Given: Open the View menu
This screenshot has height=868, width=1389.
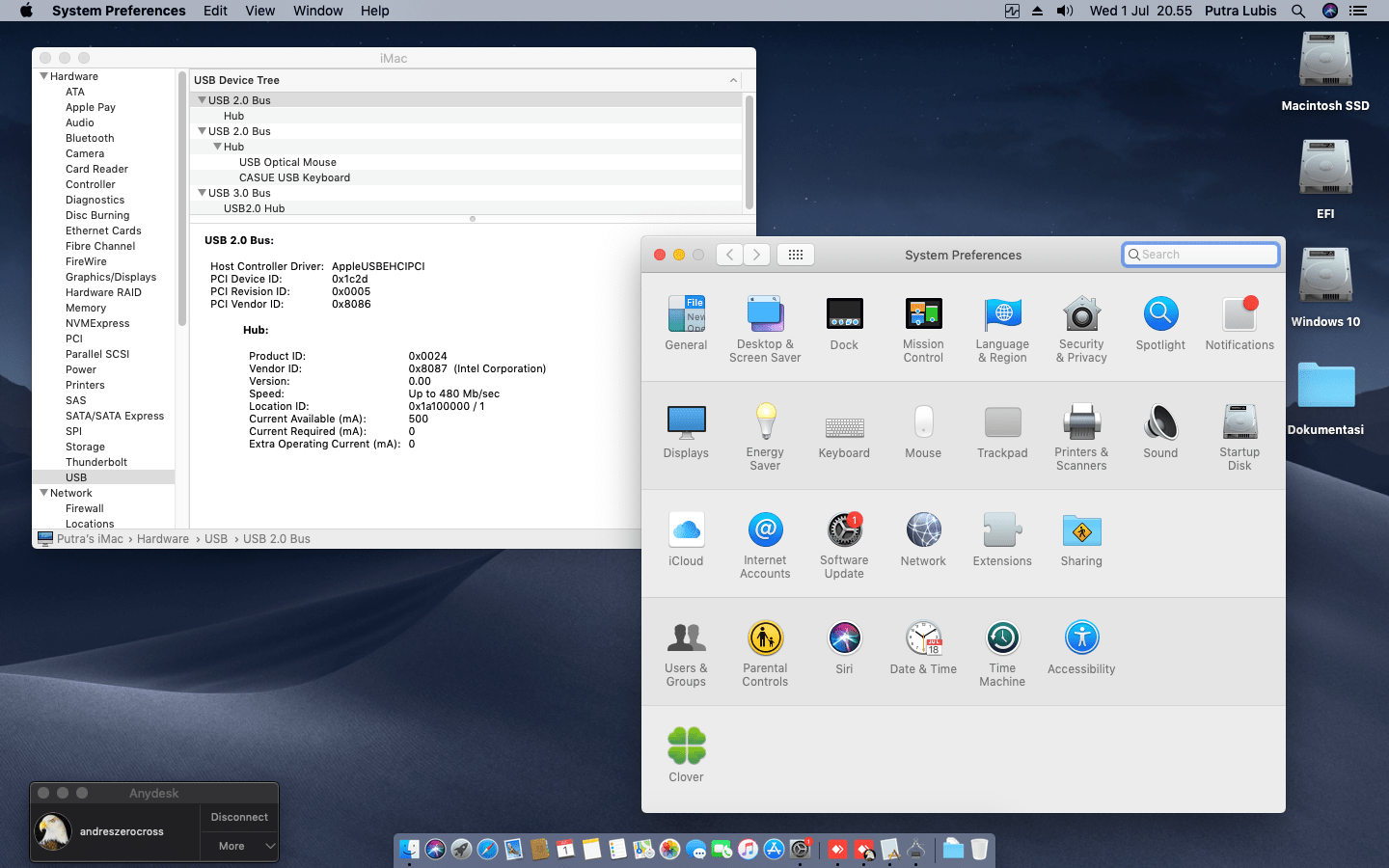Looking at the screenshot, I should 259,11.
